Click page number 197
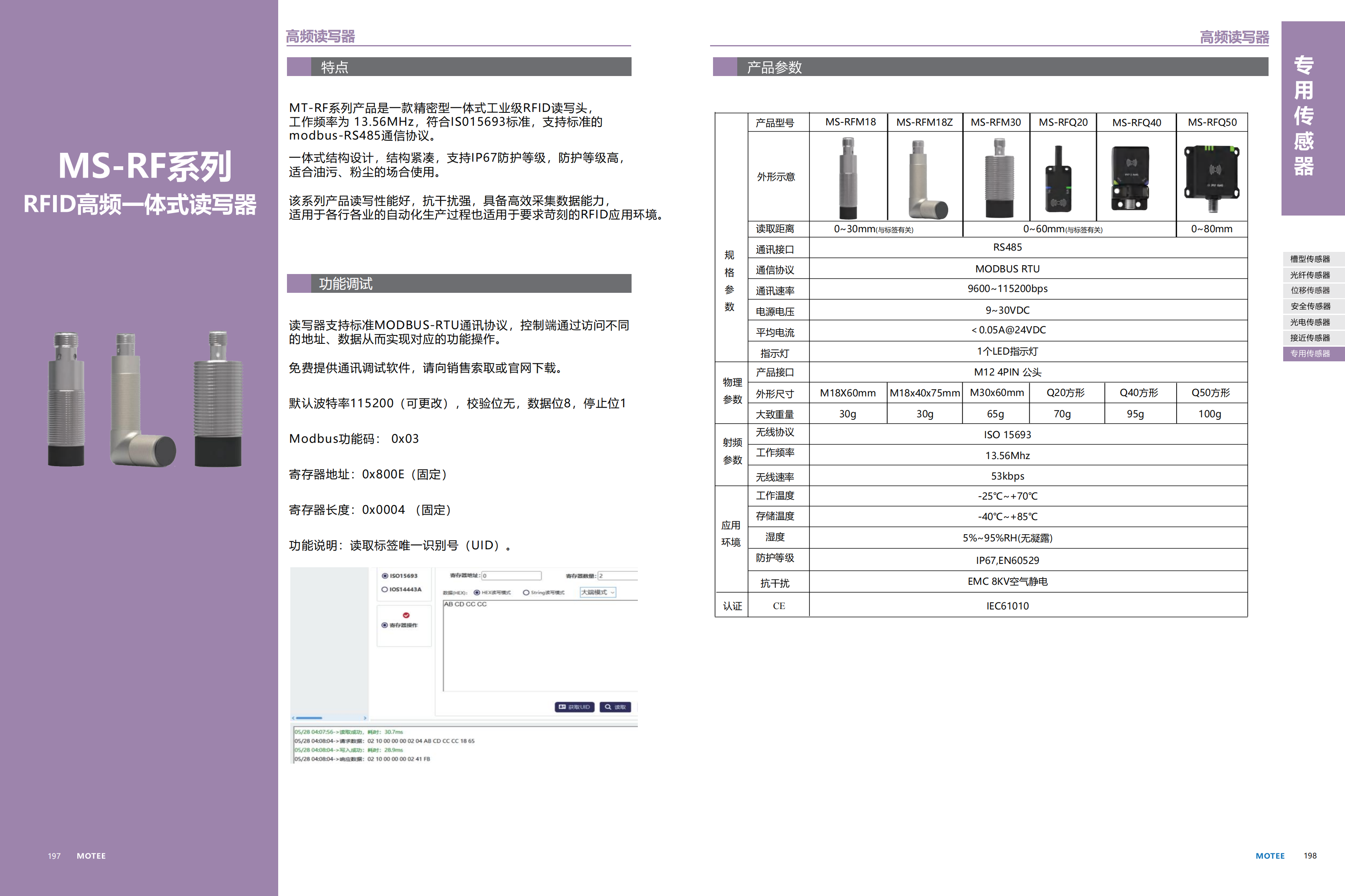The height and width of the screenshot is (896, 1345). [x=54, y=856]
